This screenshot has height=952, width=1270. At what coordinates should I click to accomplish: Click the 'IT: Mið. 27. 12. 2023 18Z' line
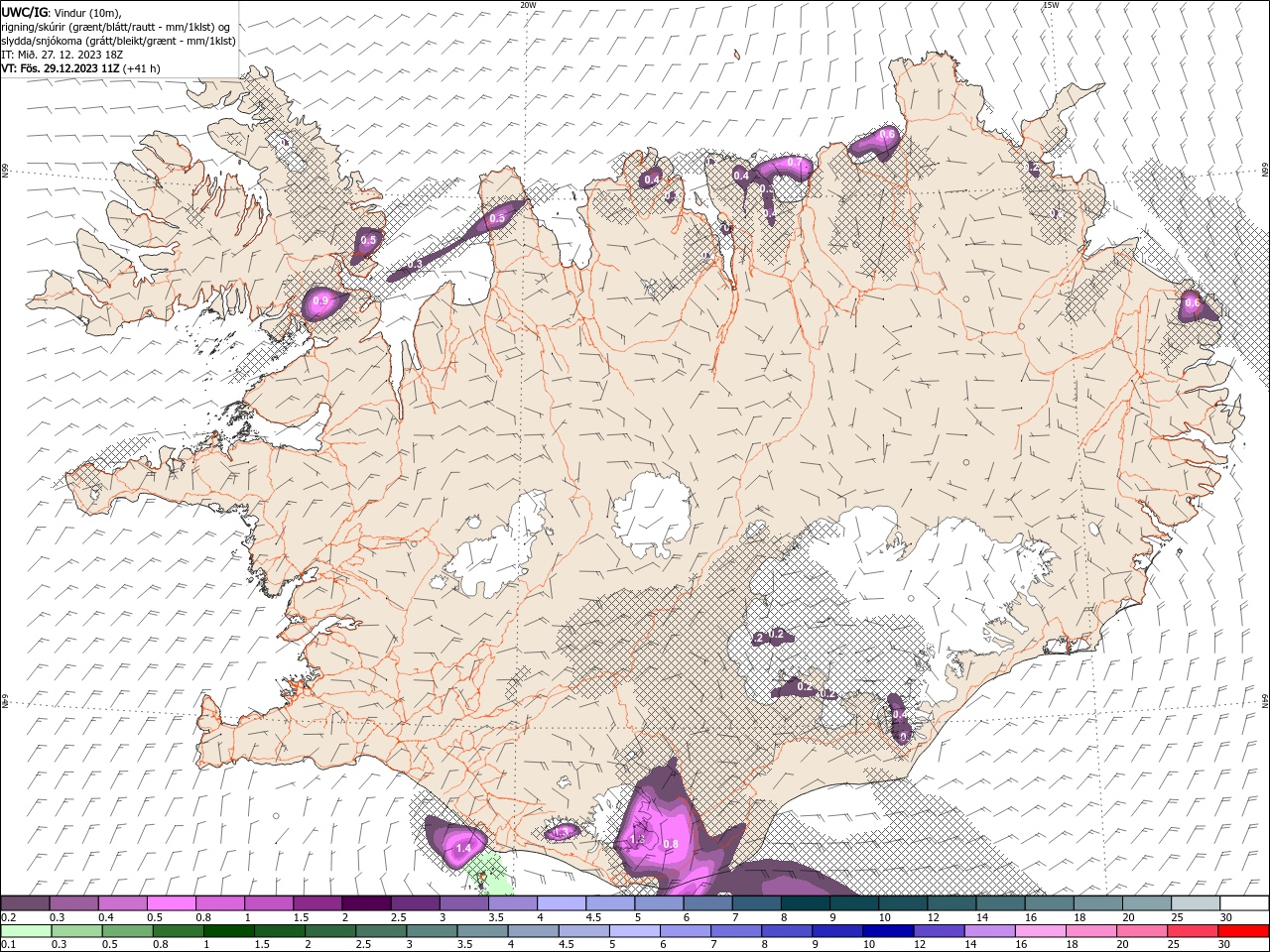pos(62,55)
